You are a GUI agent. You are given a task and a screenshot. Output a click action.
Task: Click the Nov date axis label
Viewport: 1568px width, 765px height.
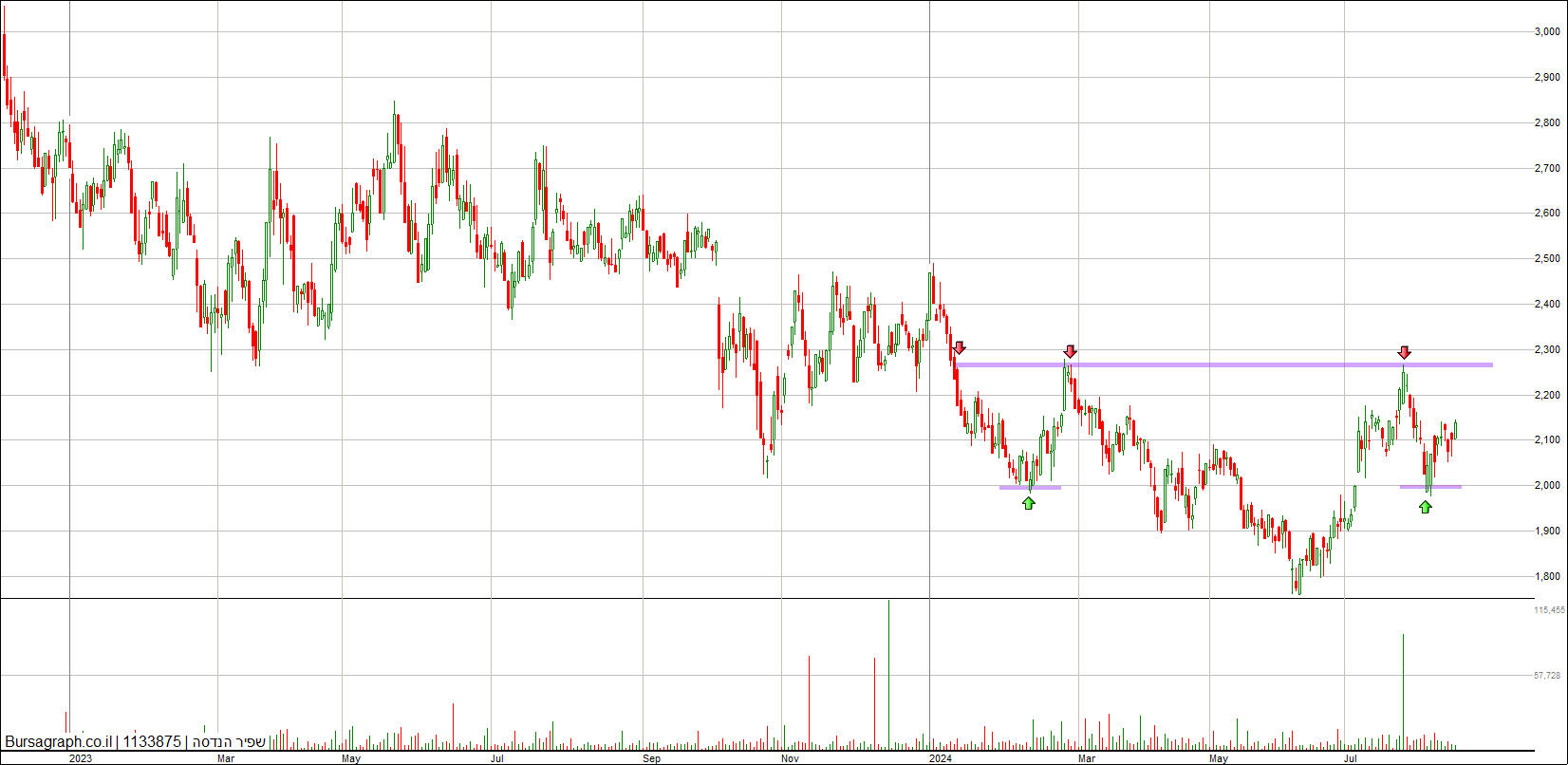coord(791,758)
